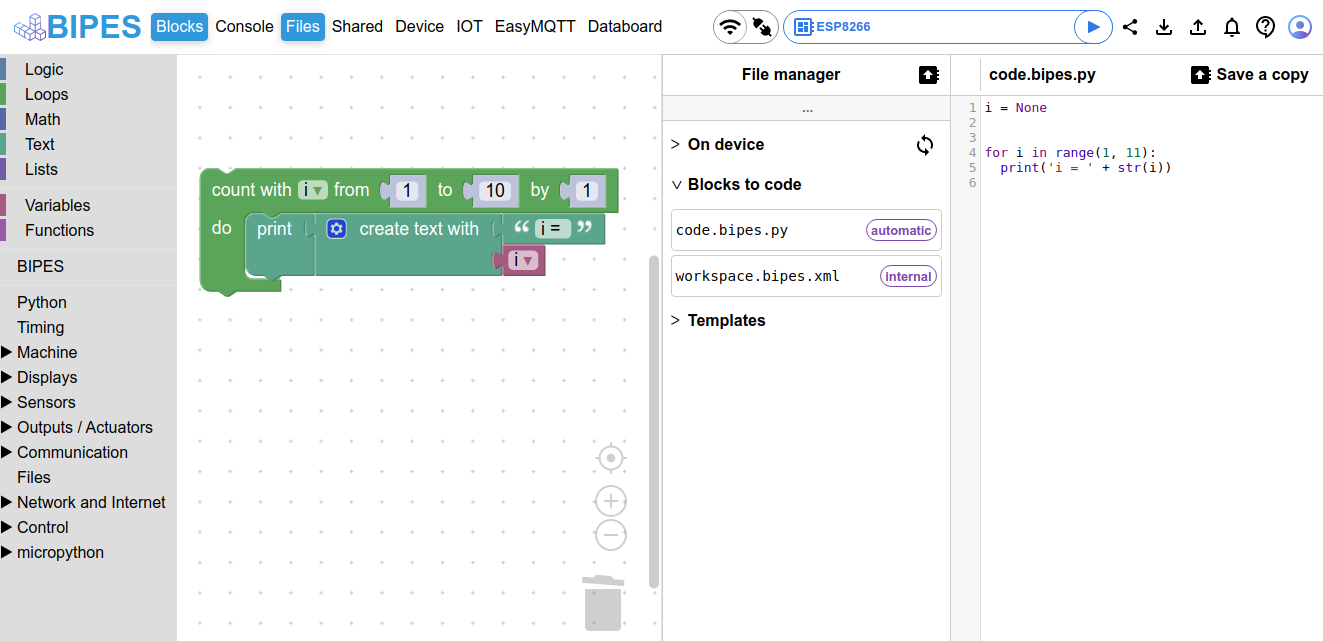This screenshot has height=641, width=1323.
Task: Click Save a copy button
Action: [x=1250, y=74]
